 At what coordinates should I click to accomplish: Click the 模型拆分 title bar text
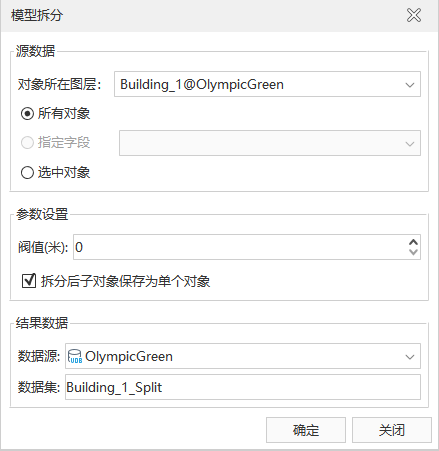37,15
